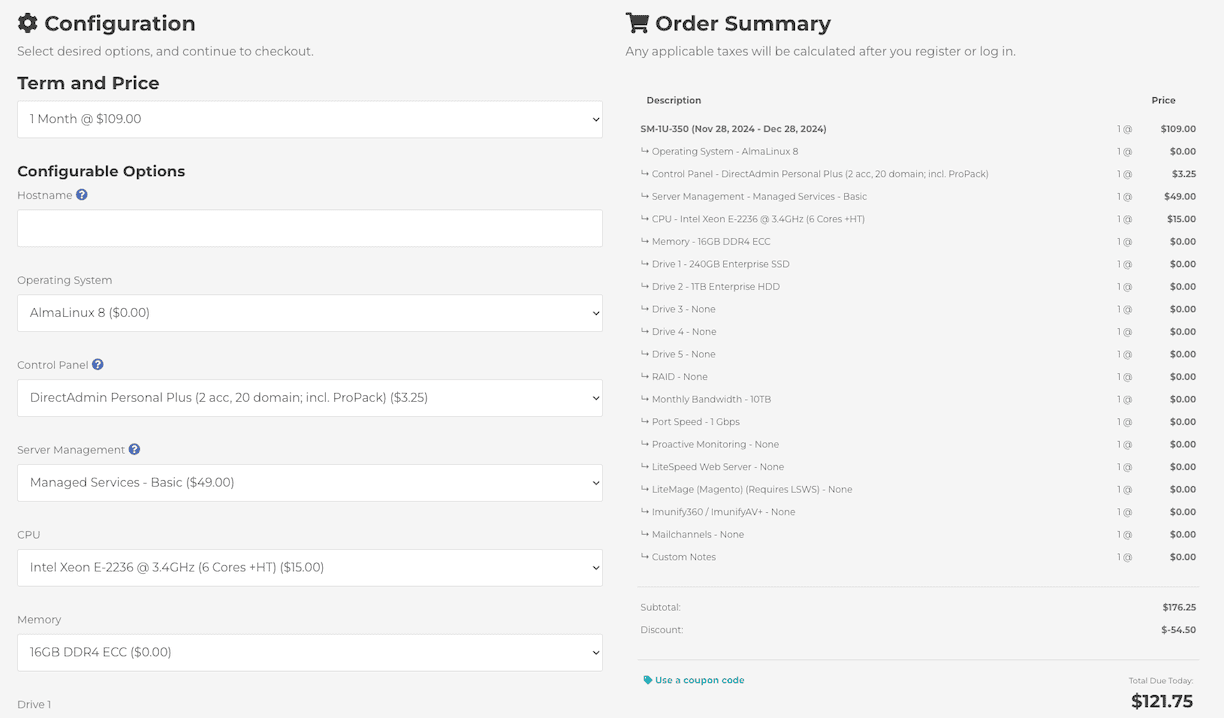The width and height of the screenshot is (1224, 718).
Task: Click the coupon tag icon
Action: (649, 678)
